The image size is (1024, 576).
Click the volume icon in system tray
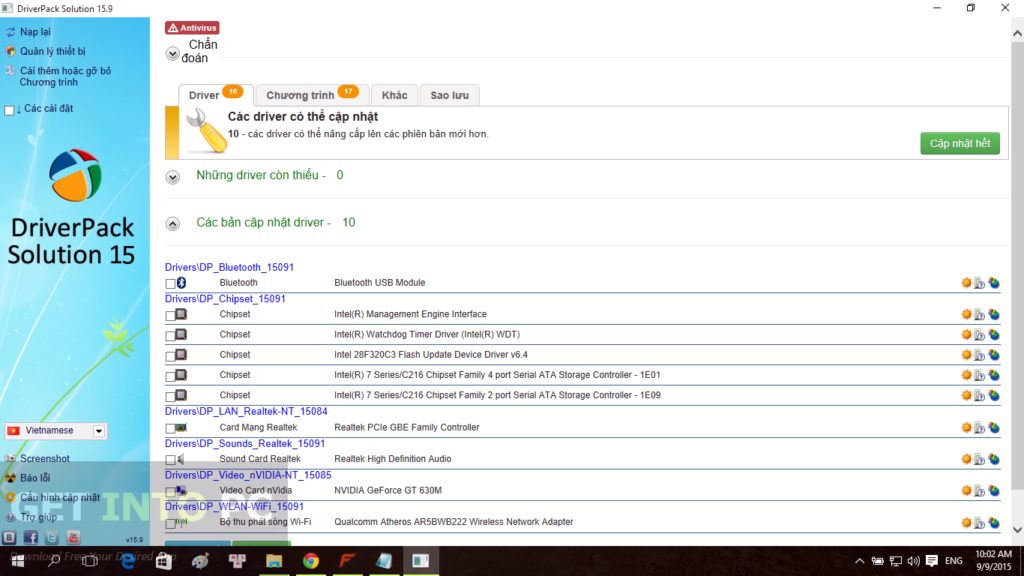click(x=913, y=561)
